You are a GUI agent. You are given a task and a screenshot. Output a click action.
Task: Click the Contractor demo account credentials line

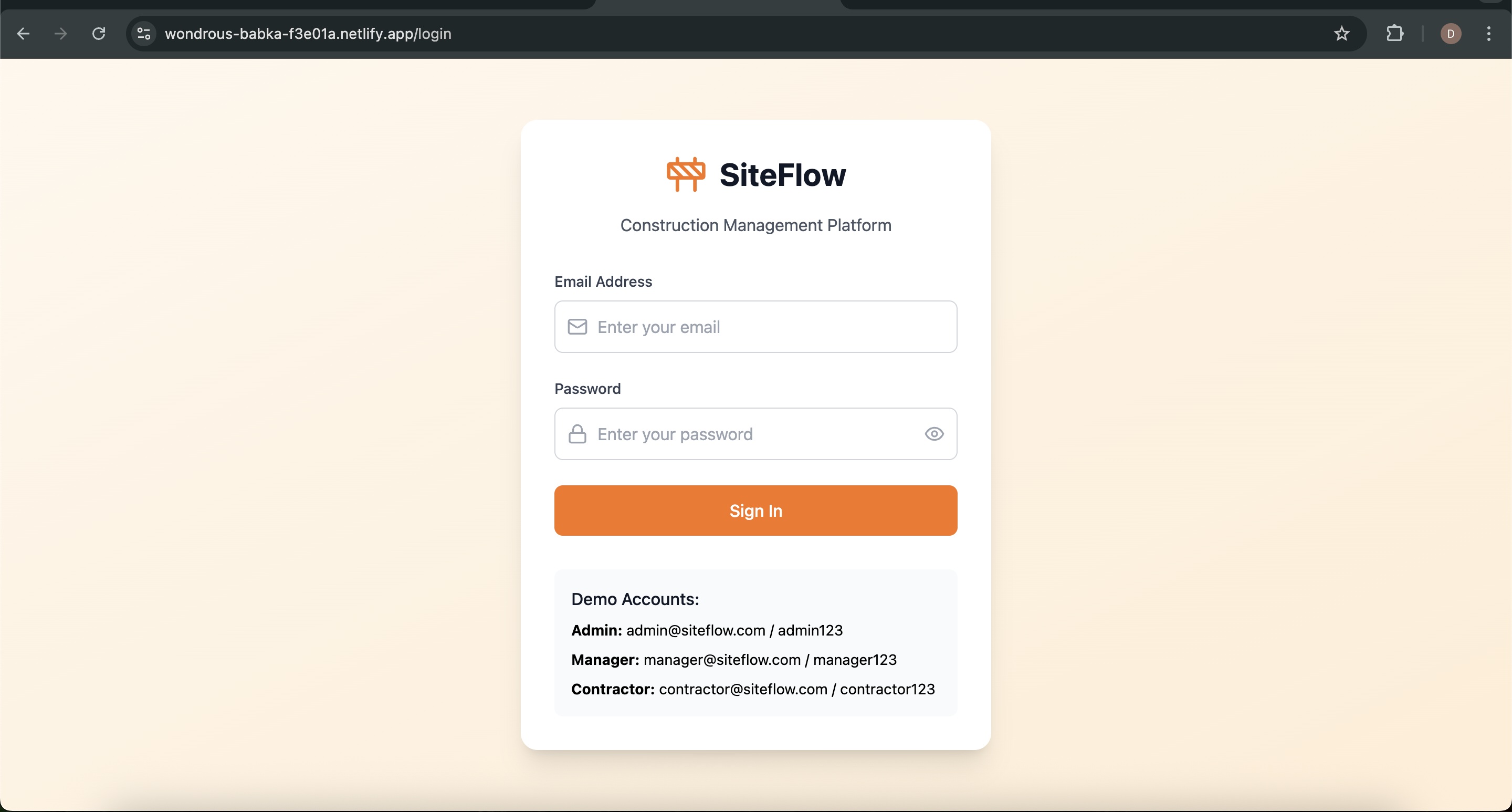pyautogui.click(x=752, y=689)
